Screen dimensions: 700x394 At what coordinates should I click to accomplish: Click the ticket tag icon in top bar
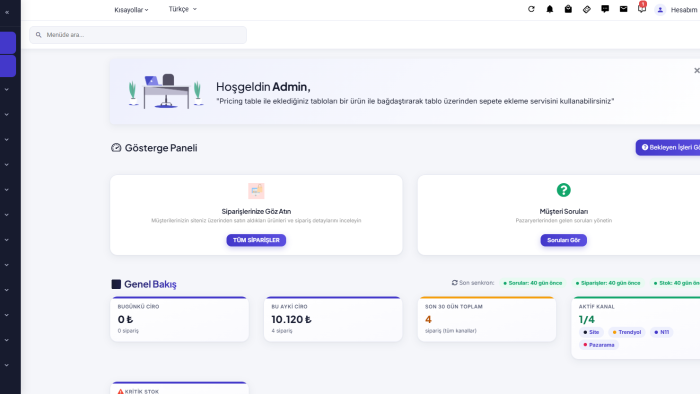(587, 9)
